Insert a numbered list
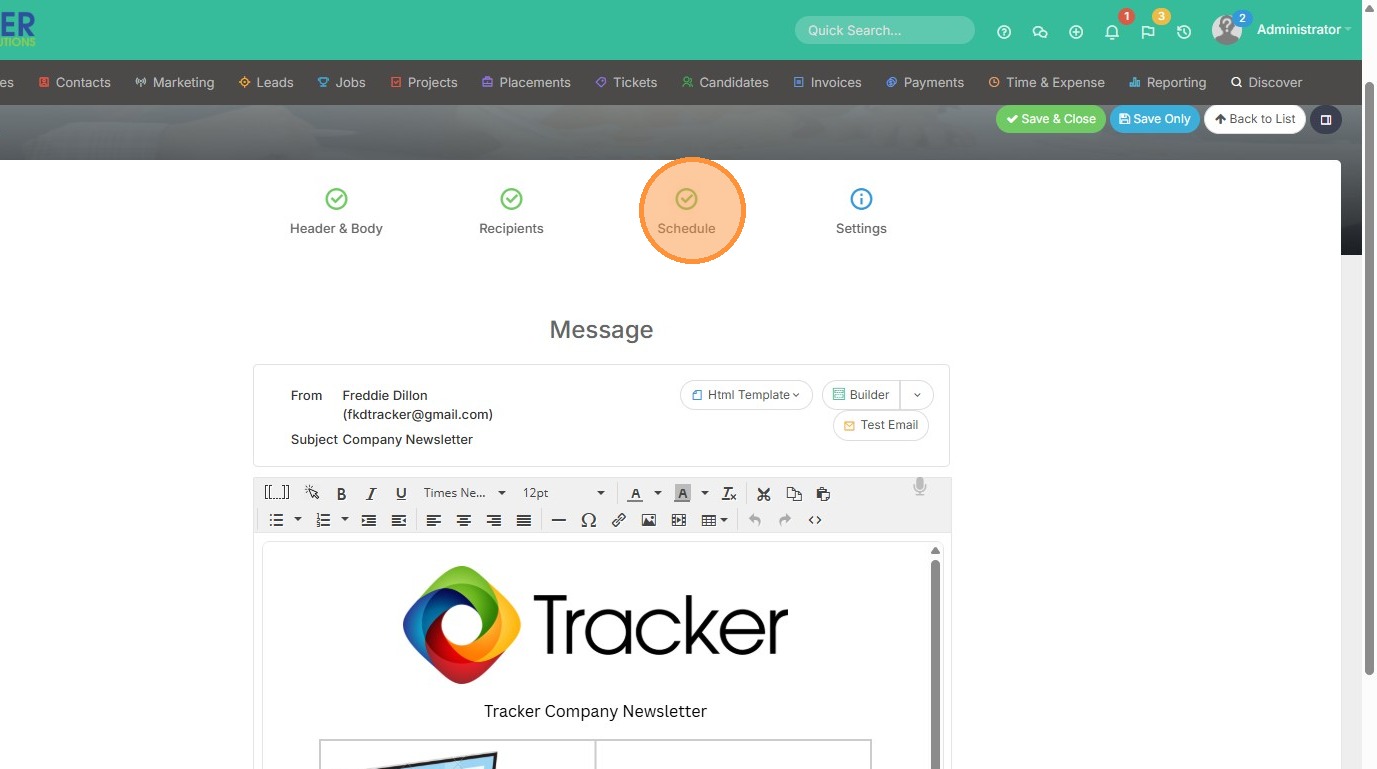1377x769 pixels. pyautogui.click(x=323, y=520)
